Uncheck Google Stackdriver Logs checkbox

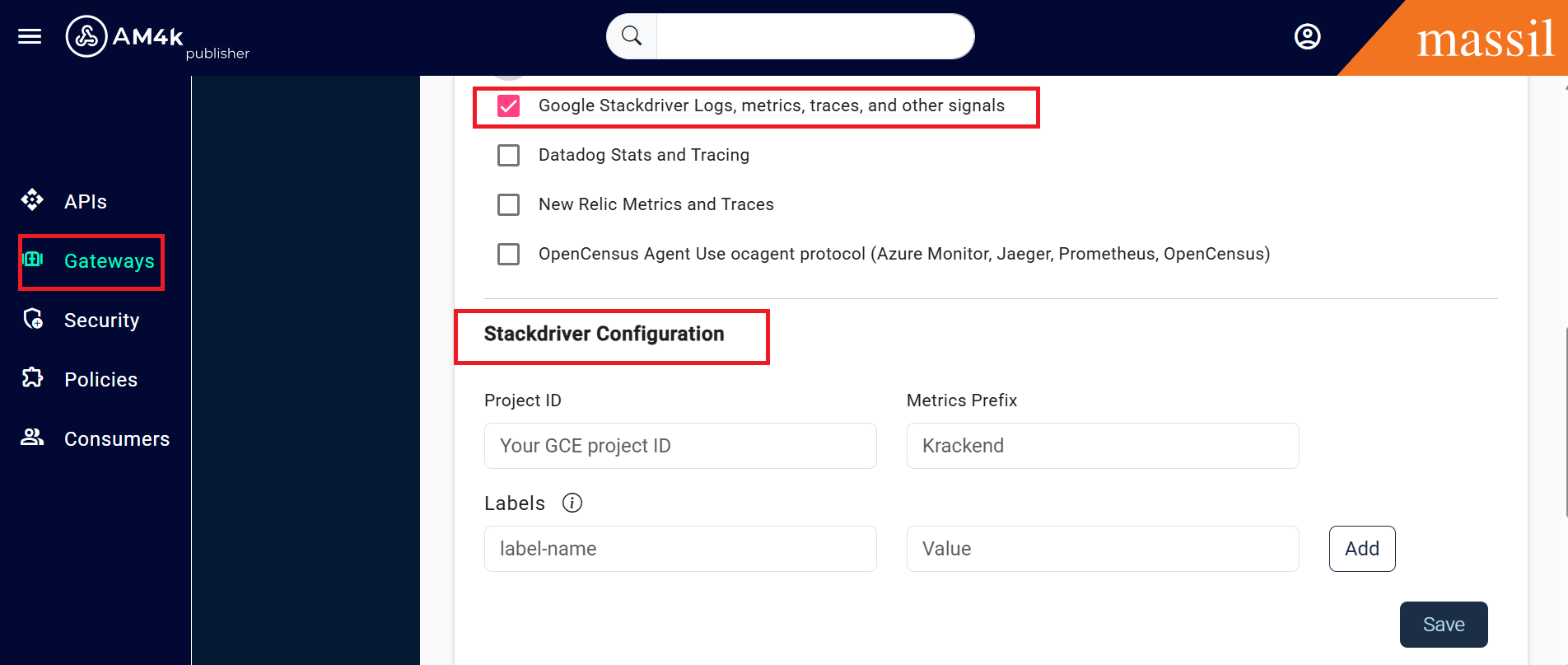[x=508, y=105]
